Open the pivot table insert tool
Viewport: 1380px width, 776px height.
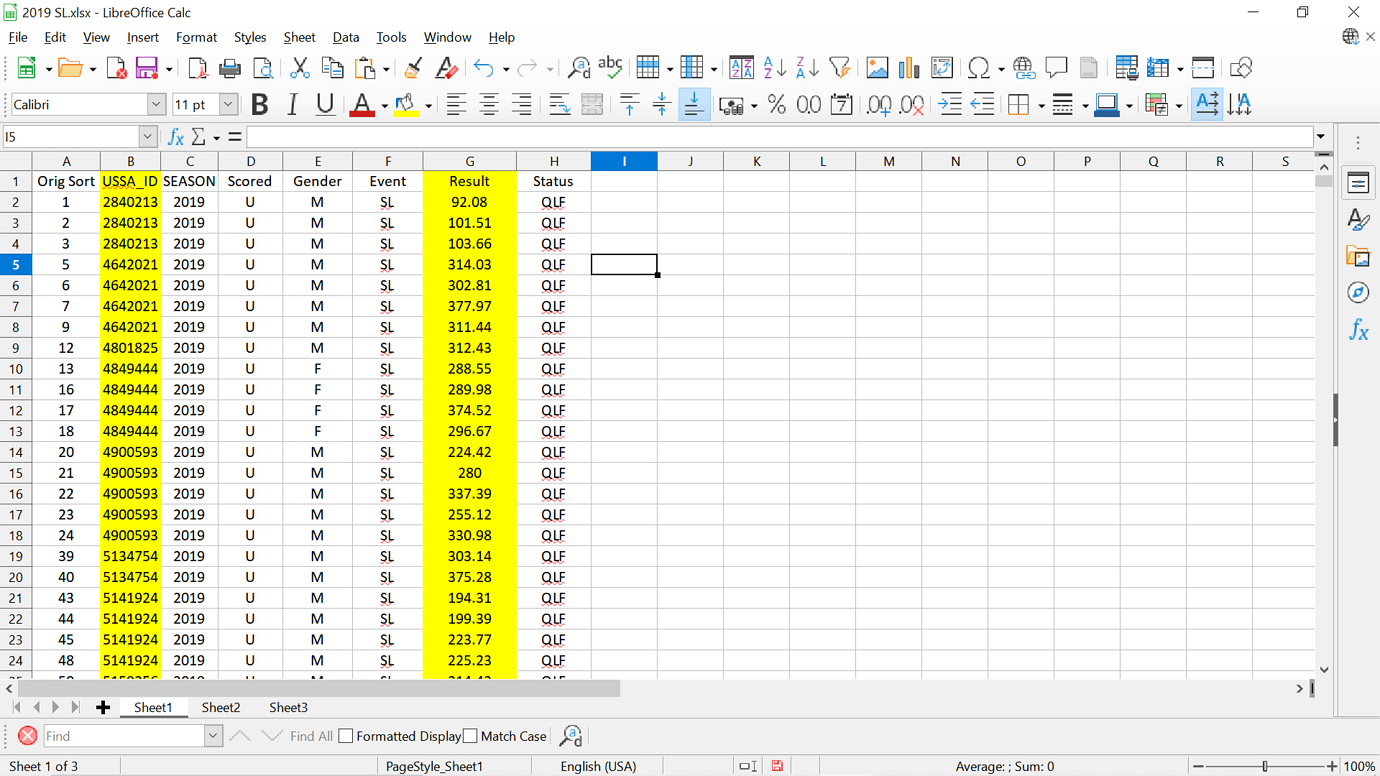tap(941, 67)
